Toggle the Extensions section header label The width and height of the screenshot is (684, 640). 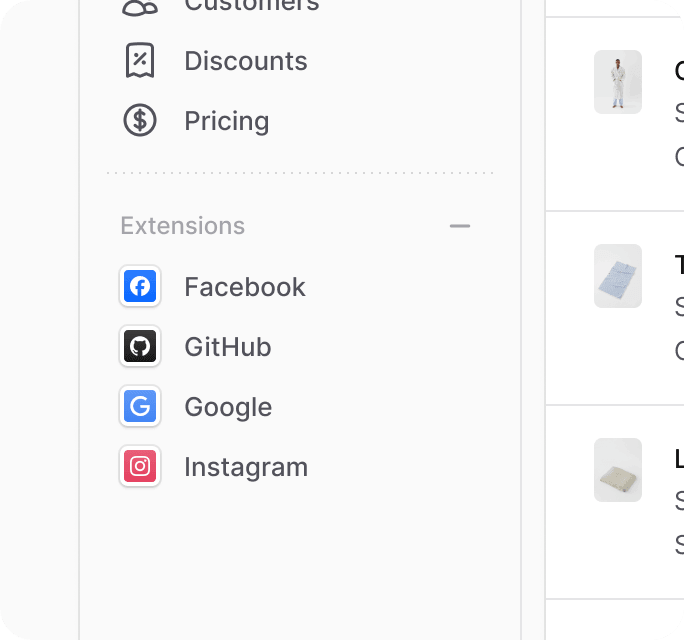(x=182, y=226)
